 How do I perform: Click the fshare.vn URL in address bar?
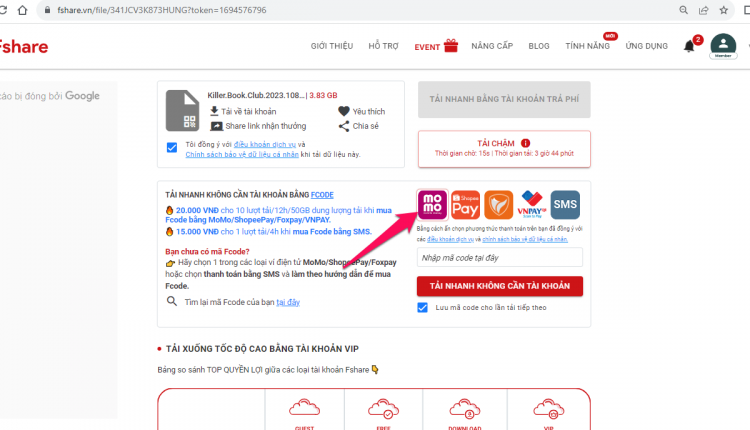click(162, 10)
